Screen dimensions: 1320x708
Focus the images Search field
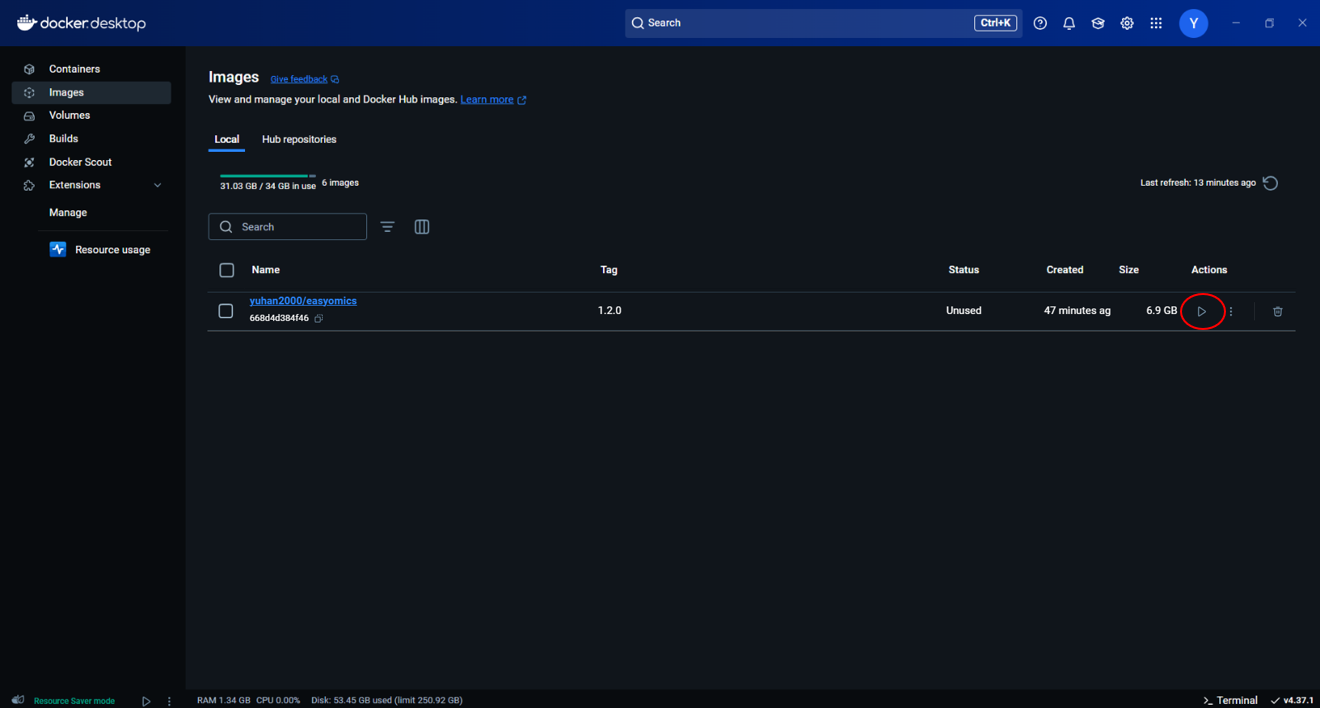point(287,227)
